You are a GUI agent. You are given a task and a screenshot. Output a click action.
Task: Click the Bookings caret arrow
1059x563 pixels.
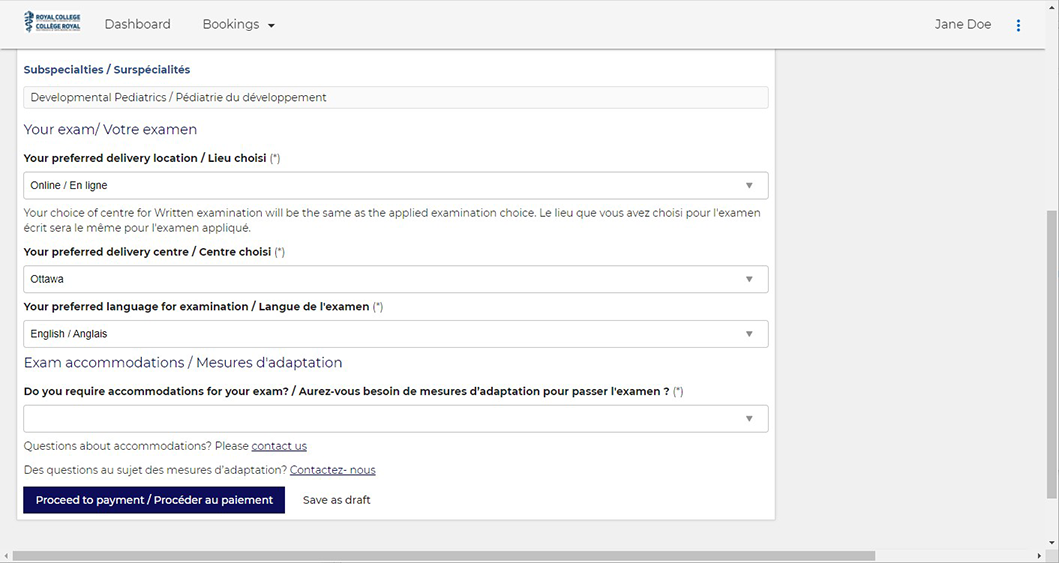click(x=272, y=26)
